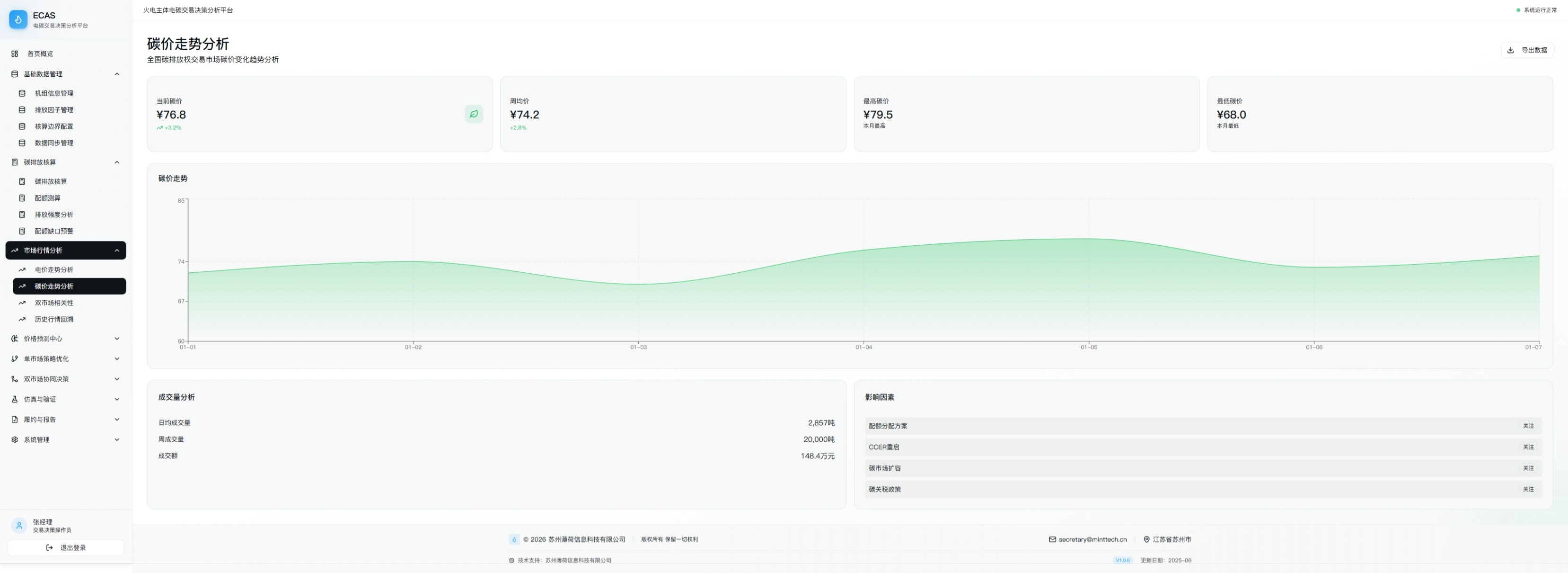This screenshot has height=573, width=1568.
Task: Collapse the 基础数据管理 section chevron
Action: coord(117,74)
